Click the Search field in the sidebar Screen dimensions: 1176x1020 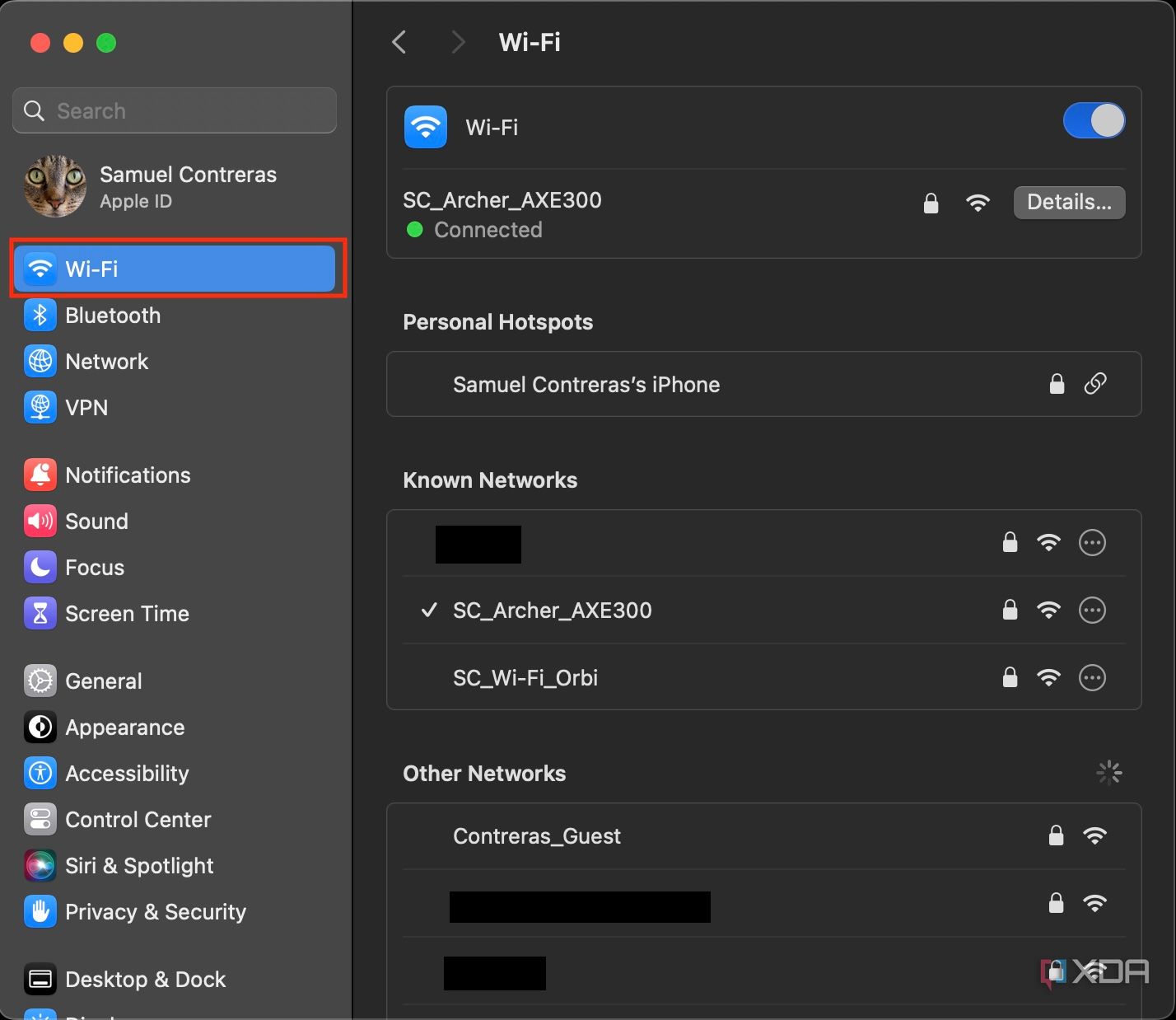pyautogui.click(x=174, y=110)
